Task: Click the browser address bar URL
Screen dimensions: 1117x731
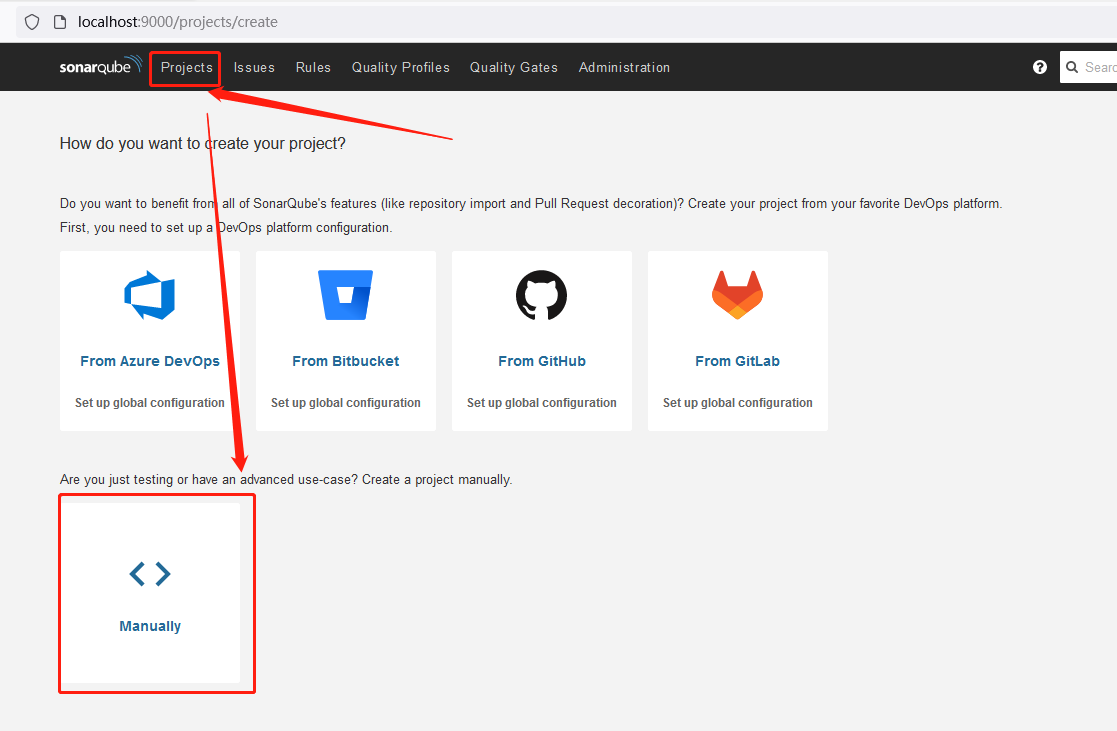Action: point(178,22)
